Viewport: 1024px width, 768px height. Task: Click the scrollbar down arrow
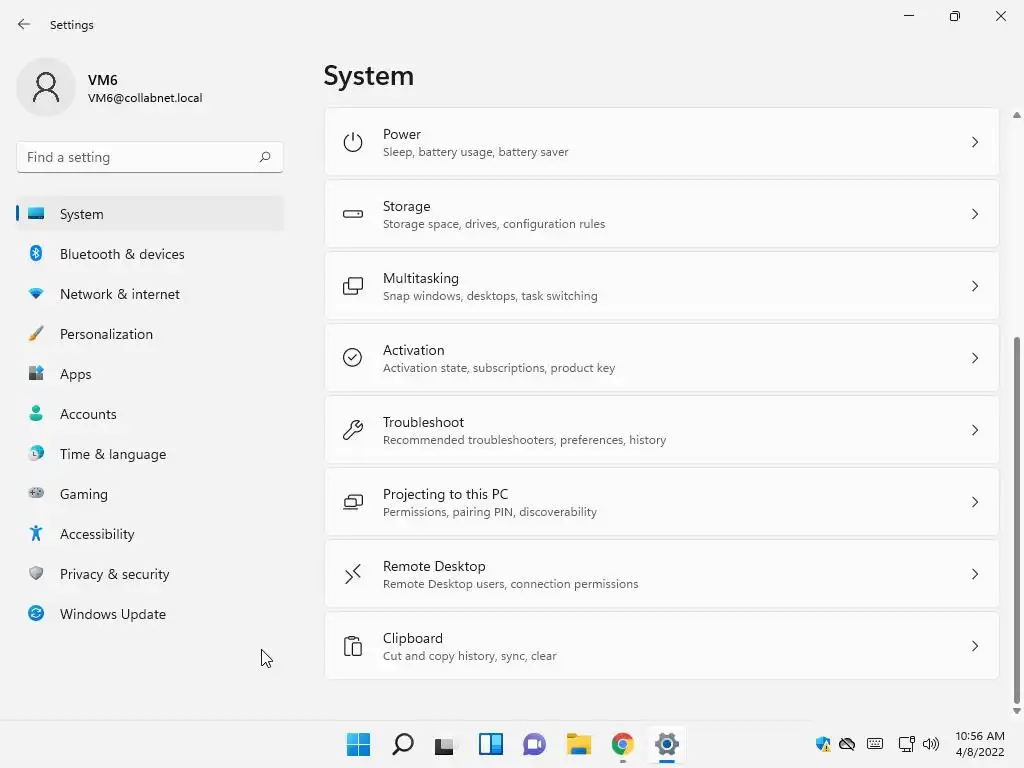point(1016,711)
